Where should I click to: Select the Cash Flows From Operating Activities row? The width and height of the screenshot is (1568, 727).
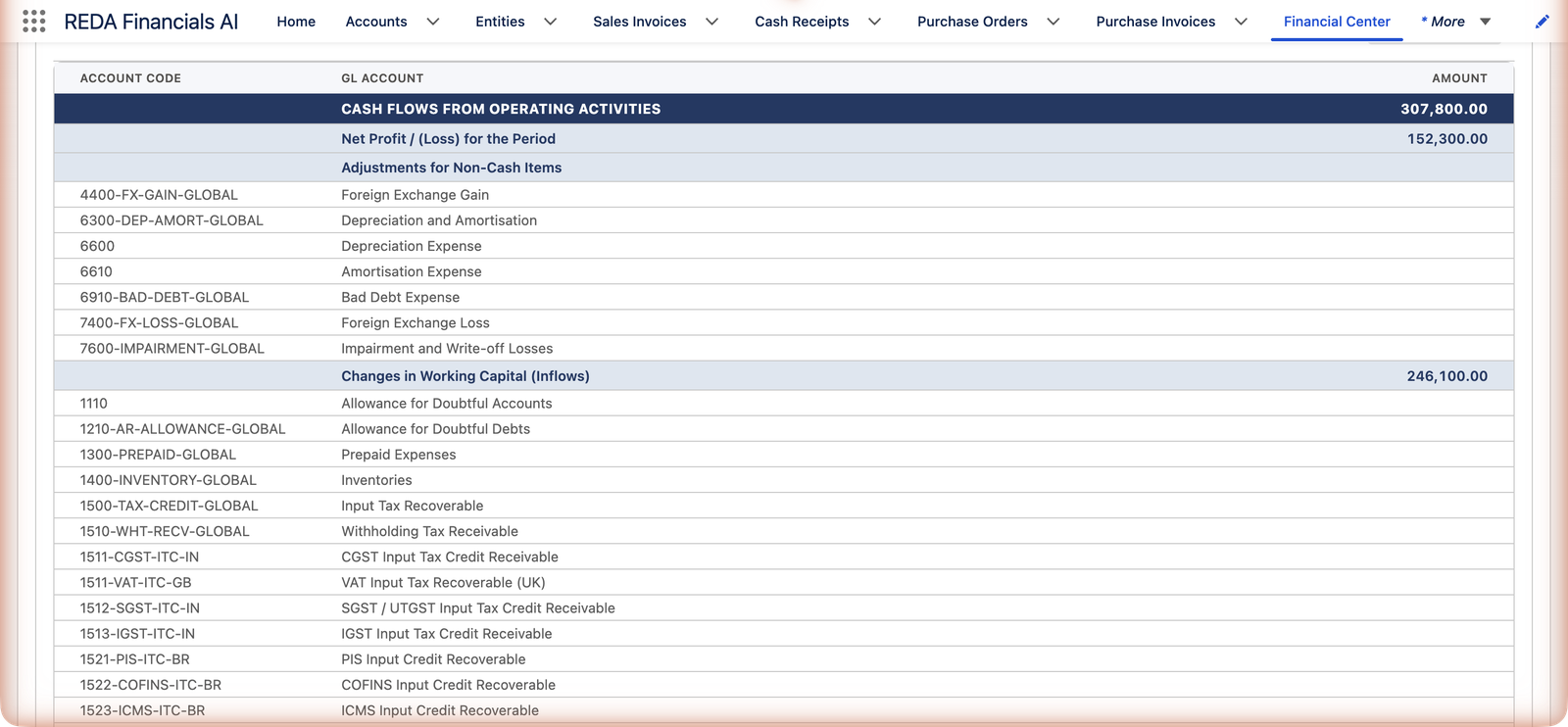point(784,109)
